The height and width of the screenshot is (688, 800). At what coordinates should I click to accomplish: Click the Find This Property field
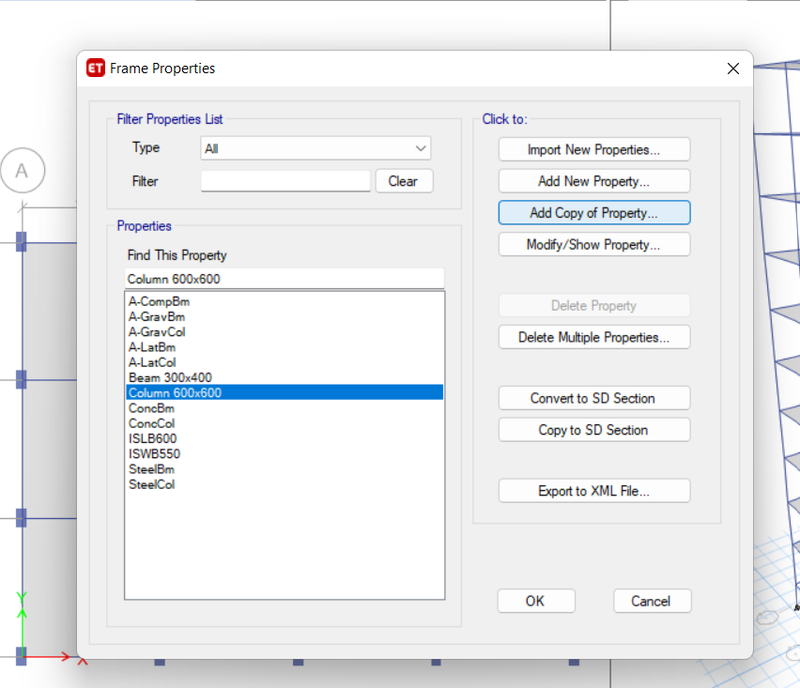coord(284,279)
